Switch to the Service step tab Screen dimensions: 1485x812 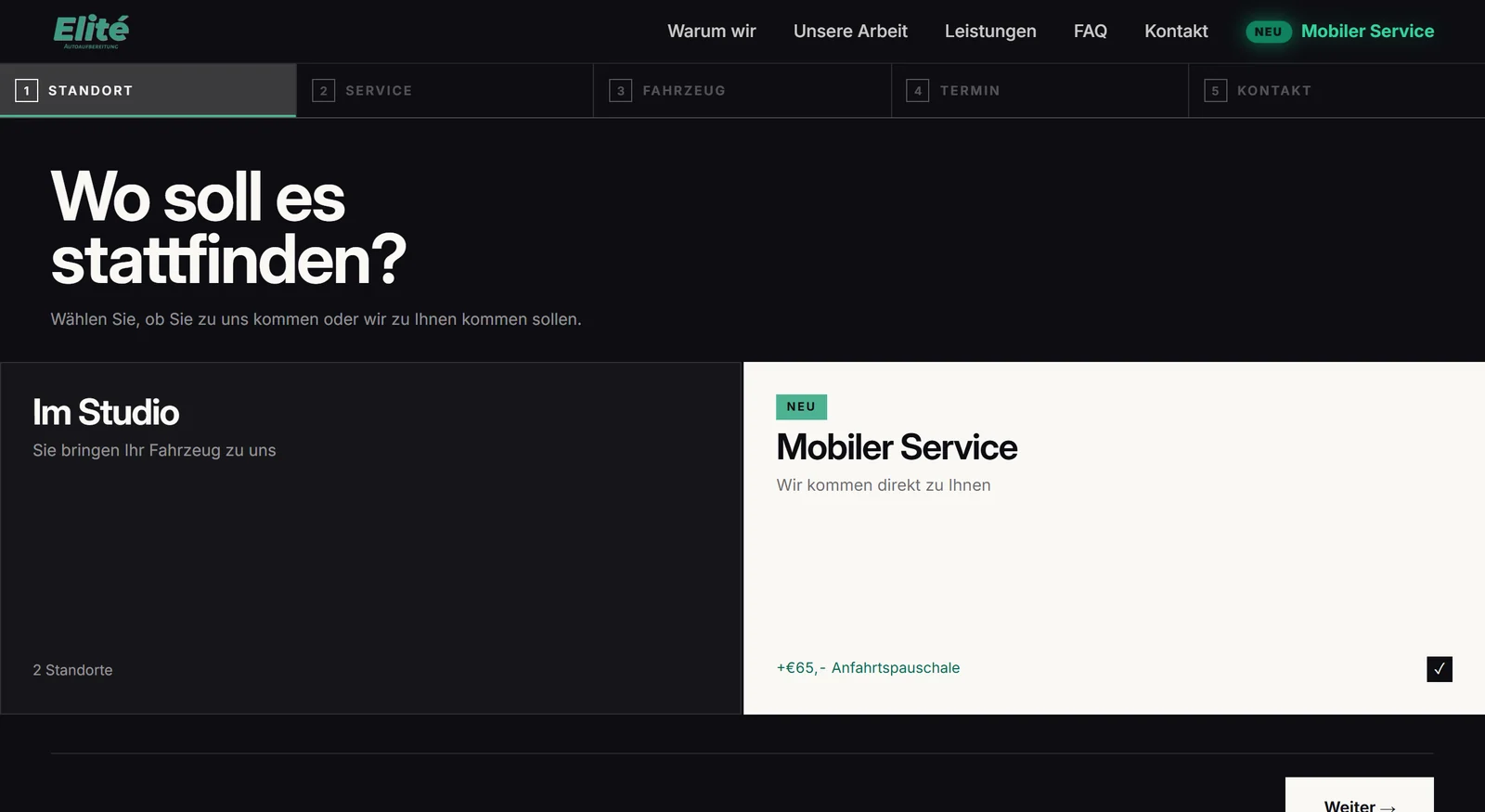point(445,90)
